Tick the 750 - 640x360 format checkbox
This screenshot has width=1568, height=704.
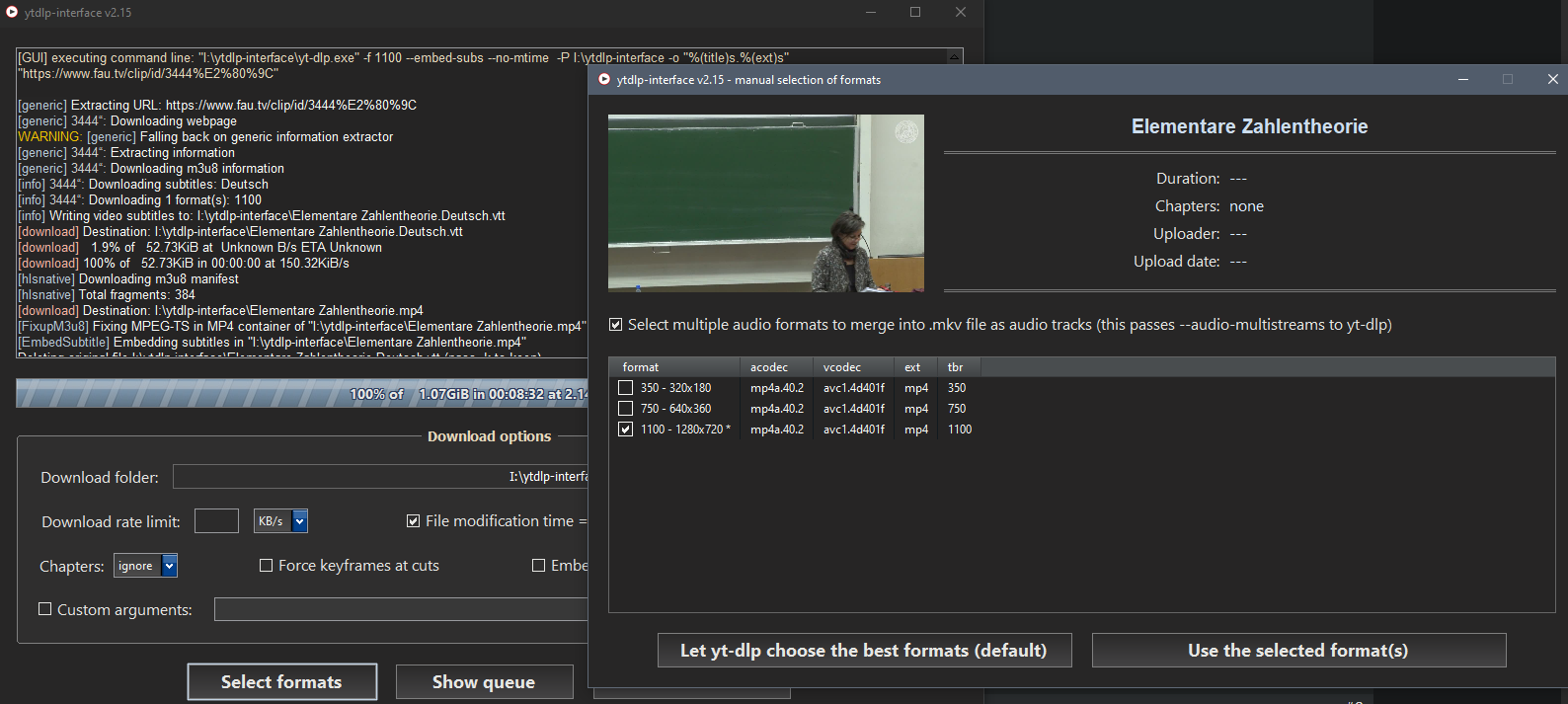point(625,409)
